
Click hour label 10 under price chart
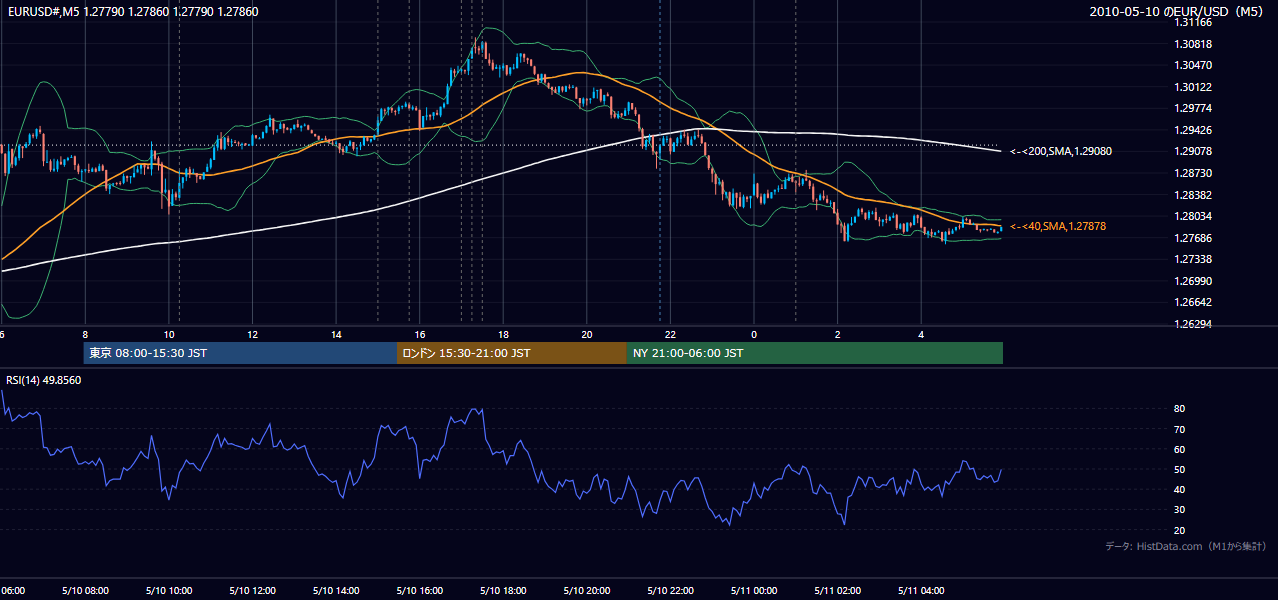pyautogui.click(x=169, y=334)
